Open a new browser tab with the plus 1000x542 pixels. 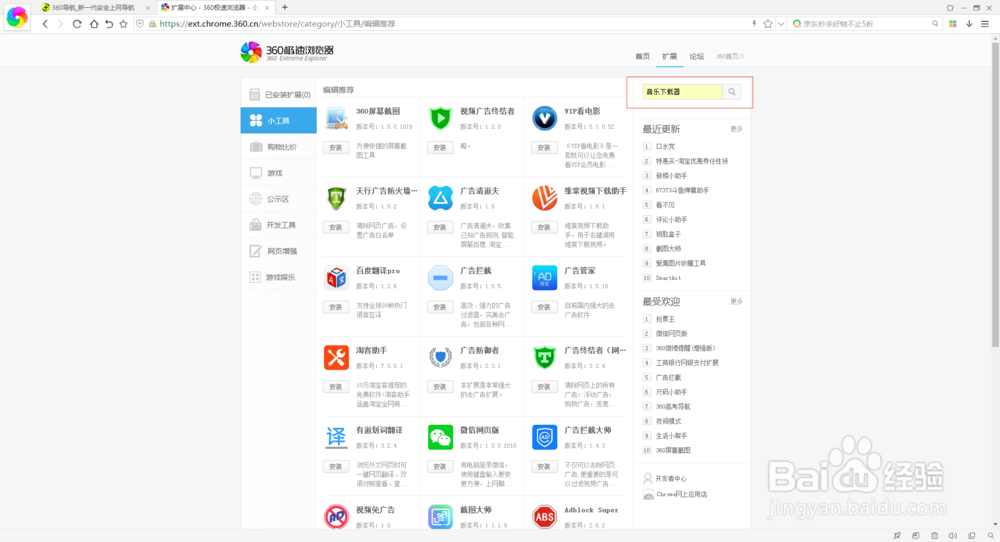click(284, 8)
